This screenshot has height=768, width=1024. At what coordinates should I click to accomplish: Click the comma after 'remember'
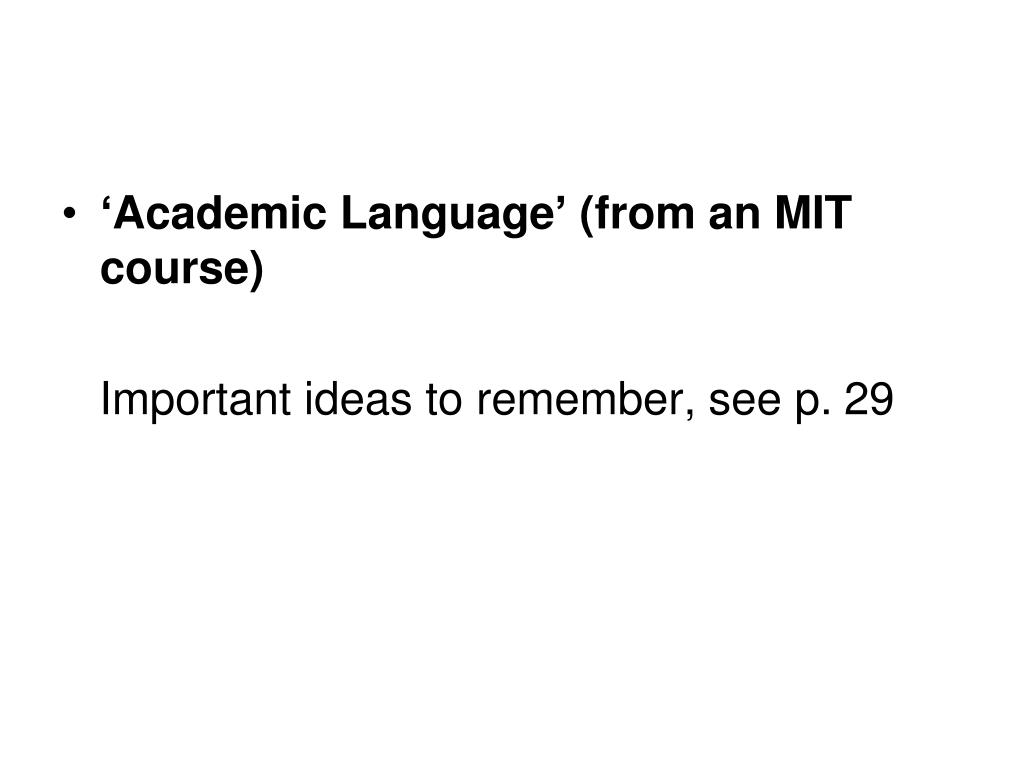coord(690,417)
